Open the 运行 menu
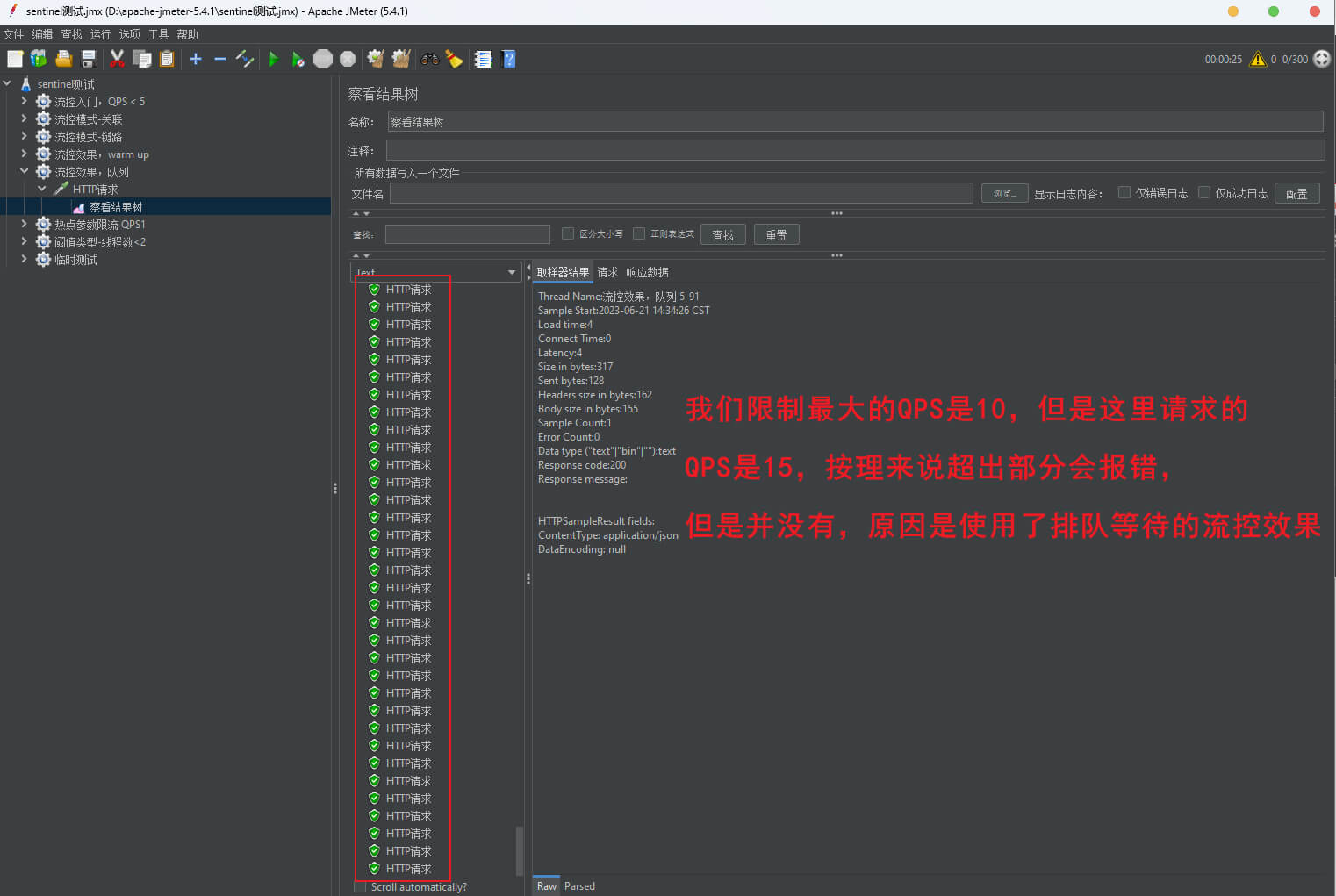The image size is (1336, 896). 100,34
